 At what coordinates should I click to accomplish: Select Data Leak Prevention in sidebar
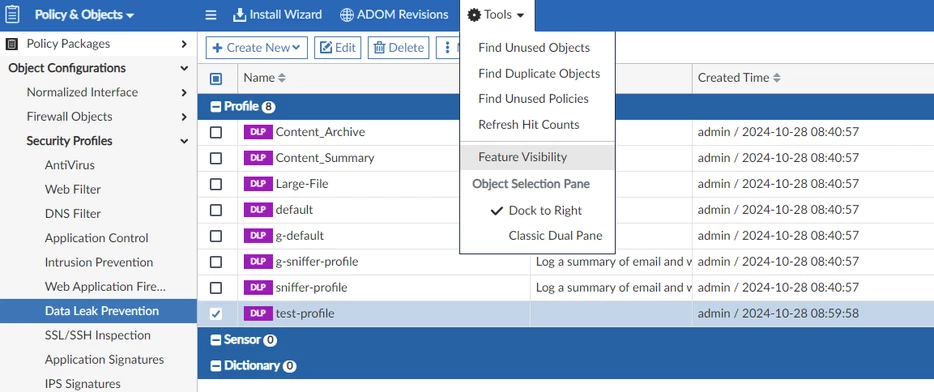tap(98, 311)
